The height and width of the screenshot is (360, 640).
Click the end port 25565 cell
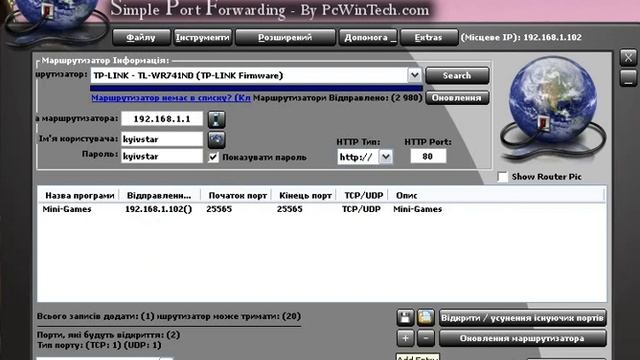tap(289, 209)
